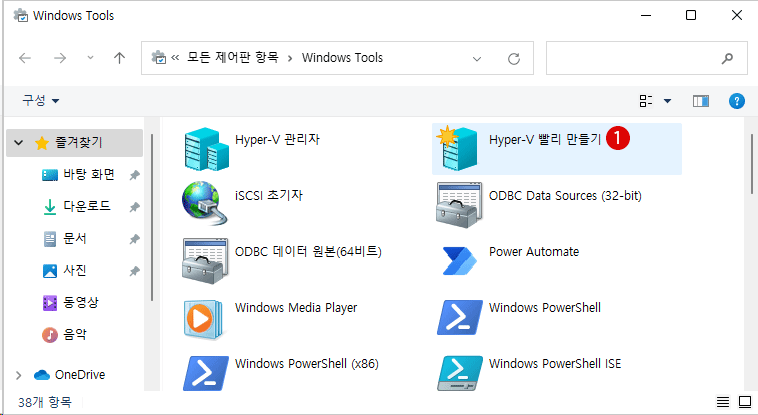758x415 pixels.
Task: Click the Windows Tools breadcrumb segment
Action: 342,58
